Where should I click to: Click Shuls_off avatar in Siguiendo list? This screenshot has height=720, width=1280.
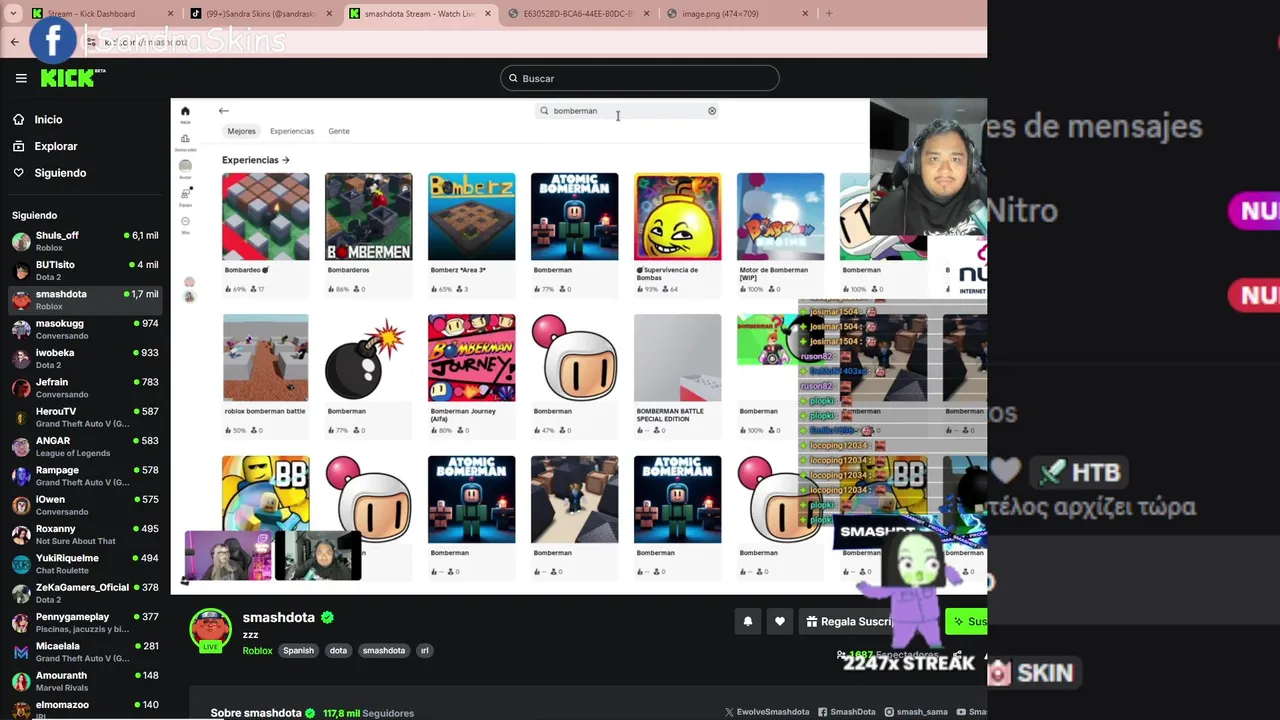pos(21,241)
